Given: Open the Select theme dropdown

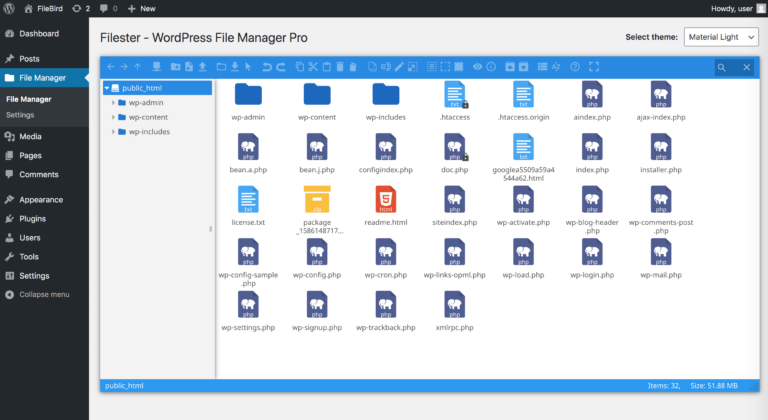Looking at the screenshot, I should [x=721, y=37].
